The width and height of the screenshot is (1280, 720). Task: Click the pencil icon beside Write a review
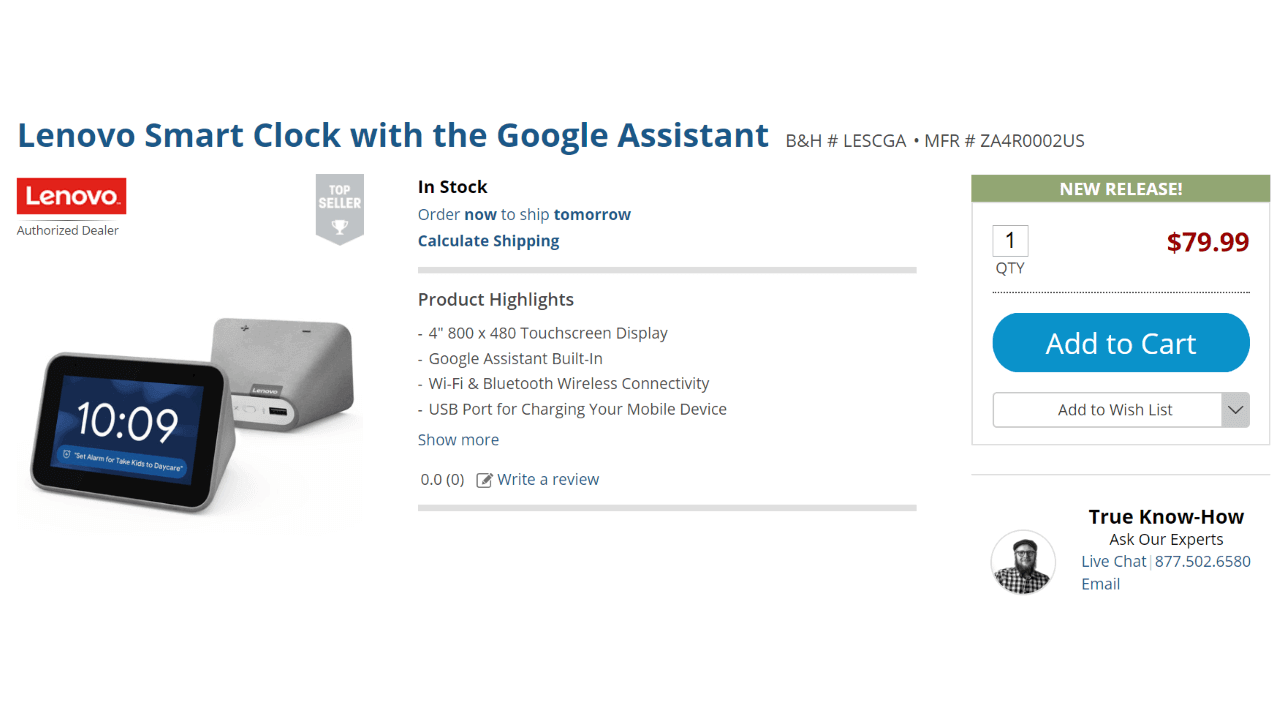[x=485, y=480]
